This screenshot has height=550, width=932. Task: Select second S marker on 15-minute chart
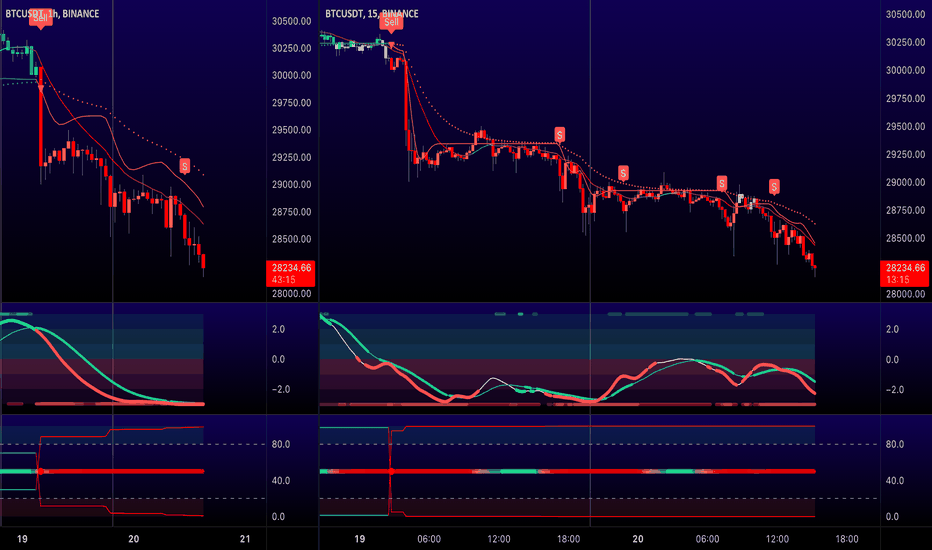point(623,173)
